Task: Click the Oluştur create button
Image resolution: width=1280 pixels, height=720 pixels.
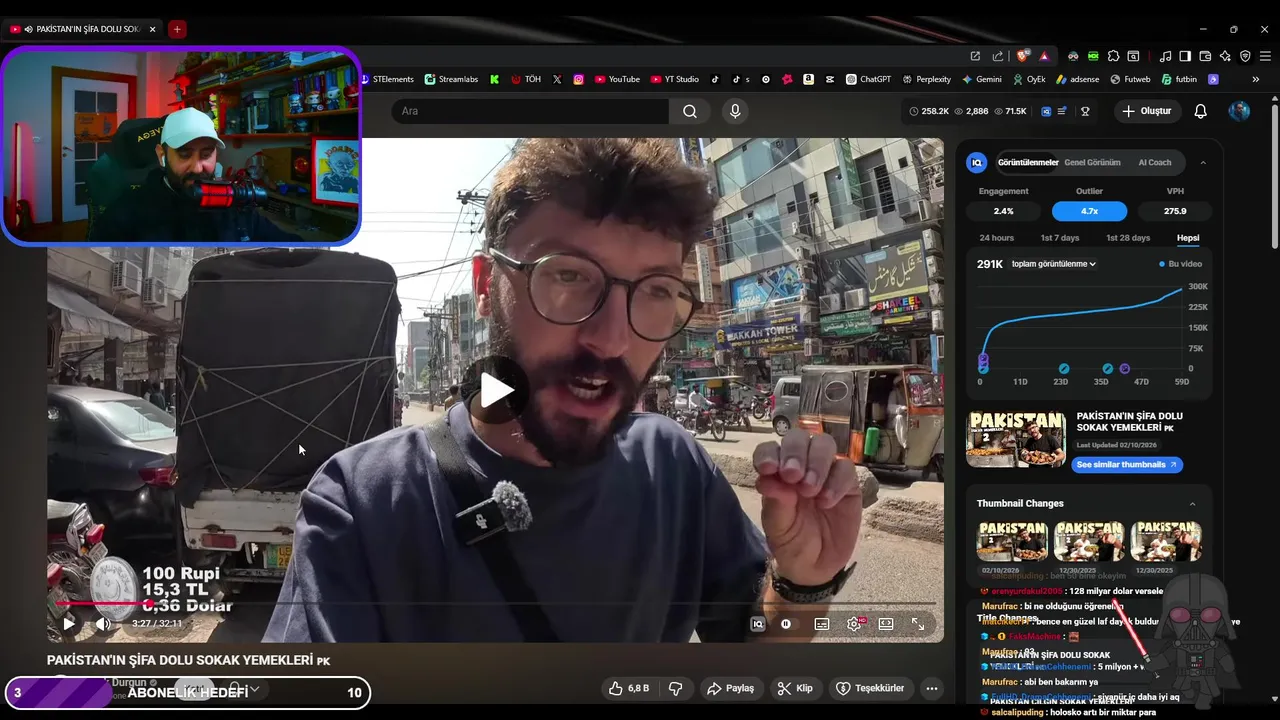Action: 1146,111
